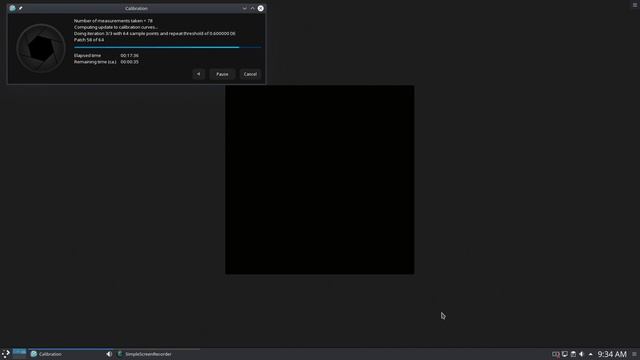
Task: Open the network connections tray icon
Action: coord(556,354)
